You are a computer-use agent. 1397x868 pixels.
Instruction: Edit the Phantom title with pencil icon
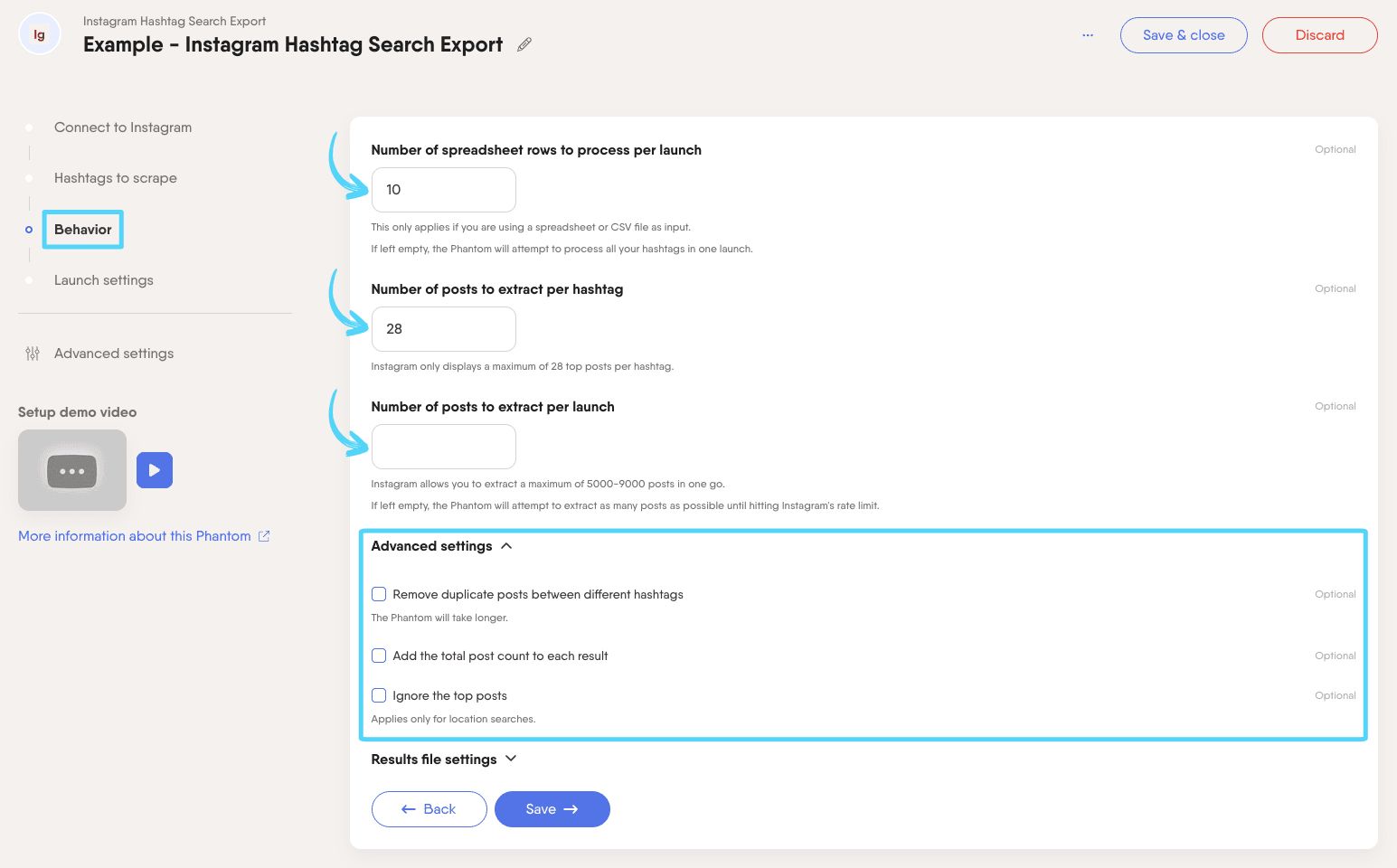click(x=524, y=44)
